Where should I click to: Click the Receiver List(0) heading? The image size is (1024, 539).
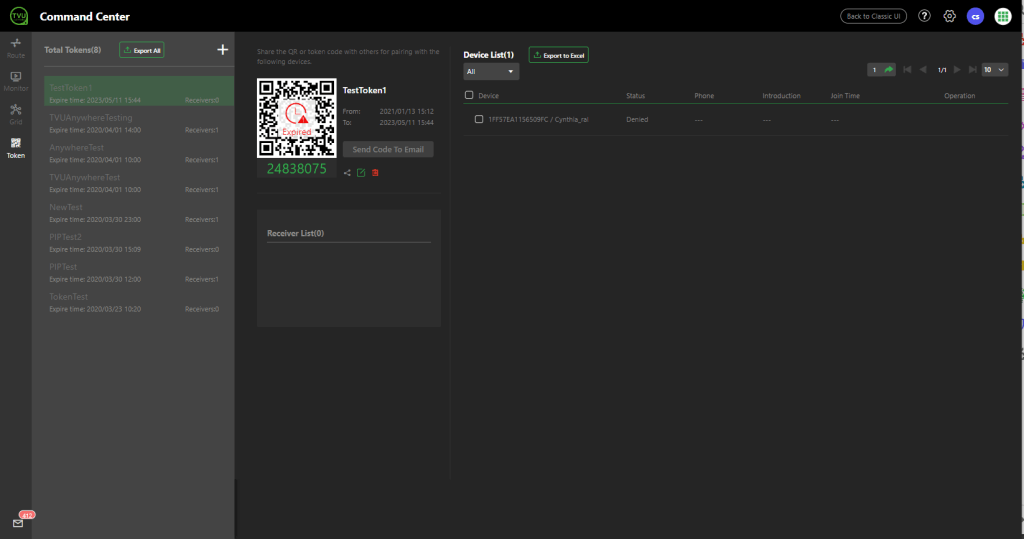pos(295,233)
